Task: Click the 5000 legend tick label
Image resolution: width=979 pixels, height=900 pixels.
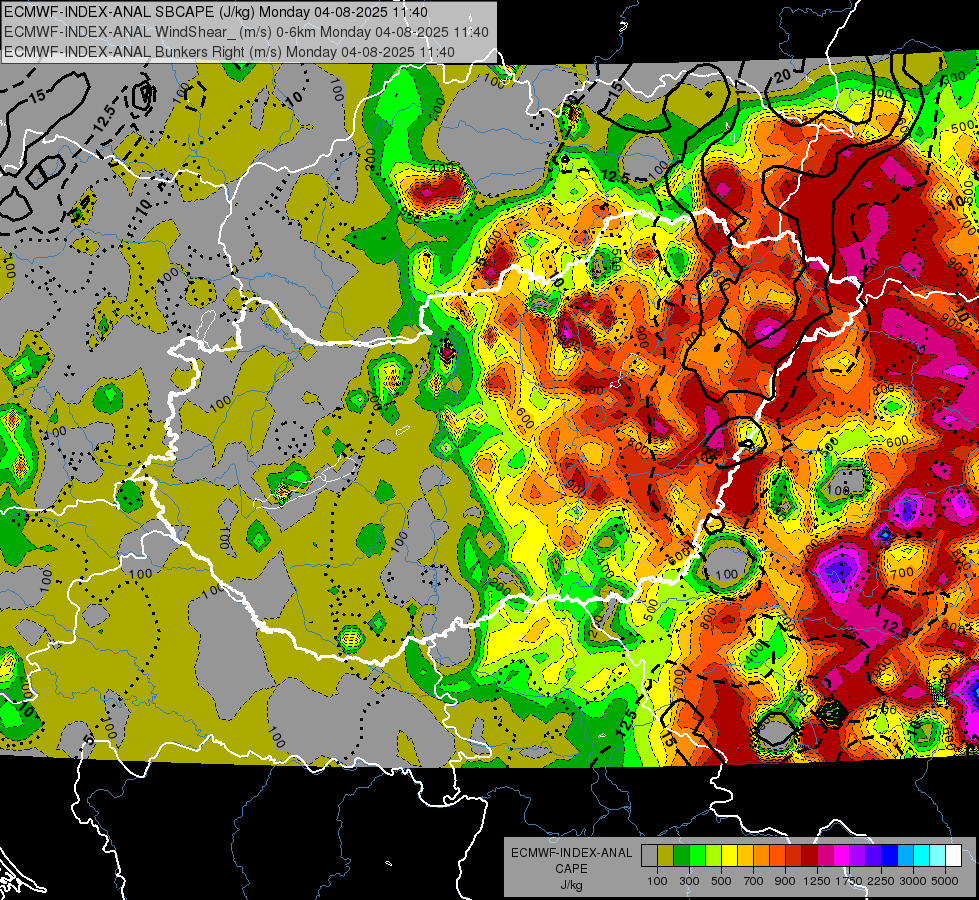Action: pyautogui.click(x=945, y=881)
